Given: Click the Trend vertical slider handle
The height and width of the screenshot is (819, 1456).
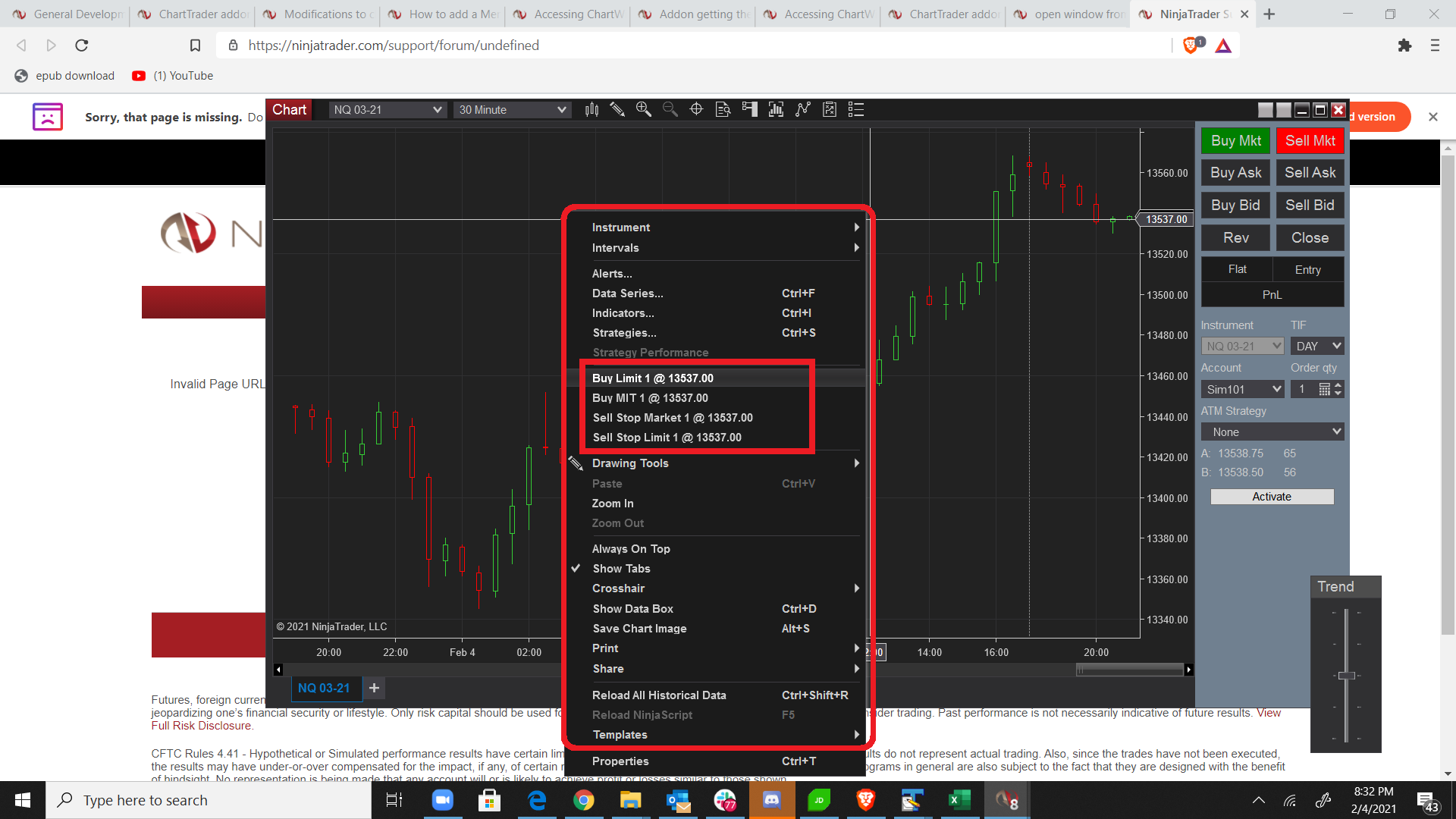Looking at the screenshot, I should (x=1347, y=676).
